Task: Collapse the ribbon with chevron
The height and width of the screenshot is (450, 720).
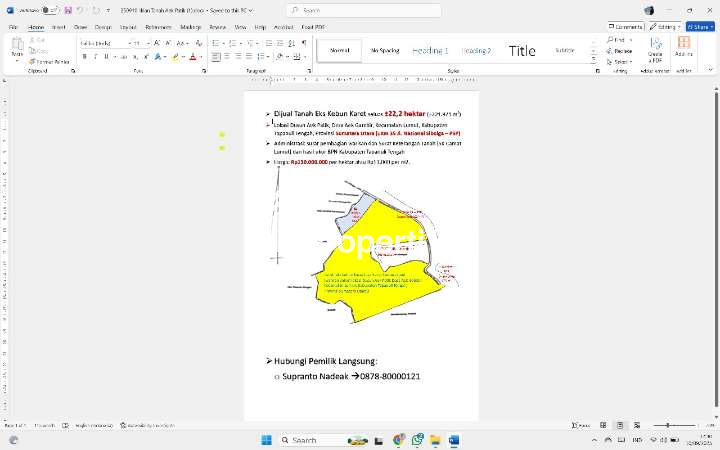Action: pos(710,70)
